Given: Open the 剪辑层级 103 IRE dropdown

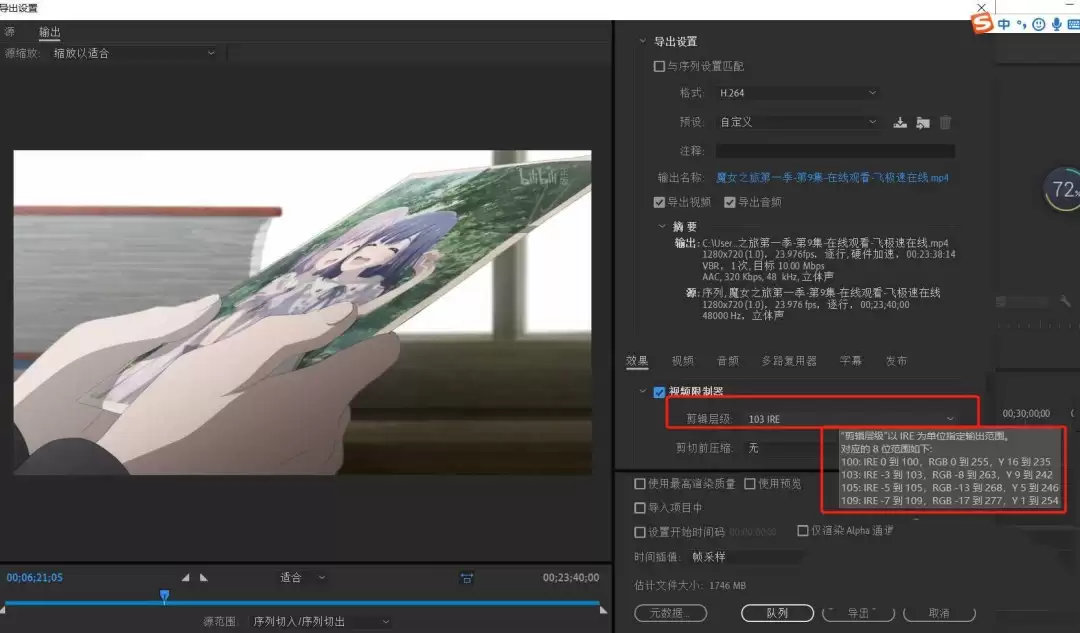Looking at the screenshot, I should (x=851, y=419).
